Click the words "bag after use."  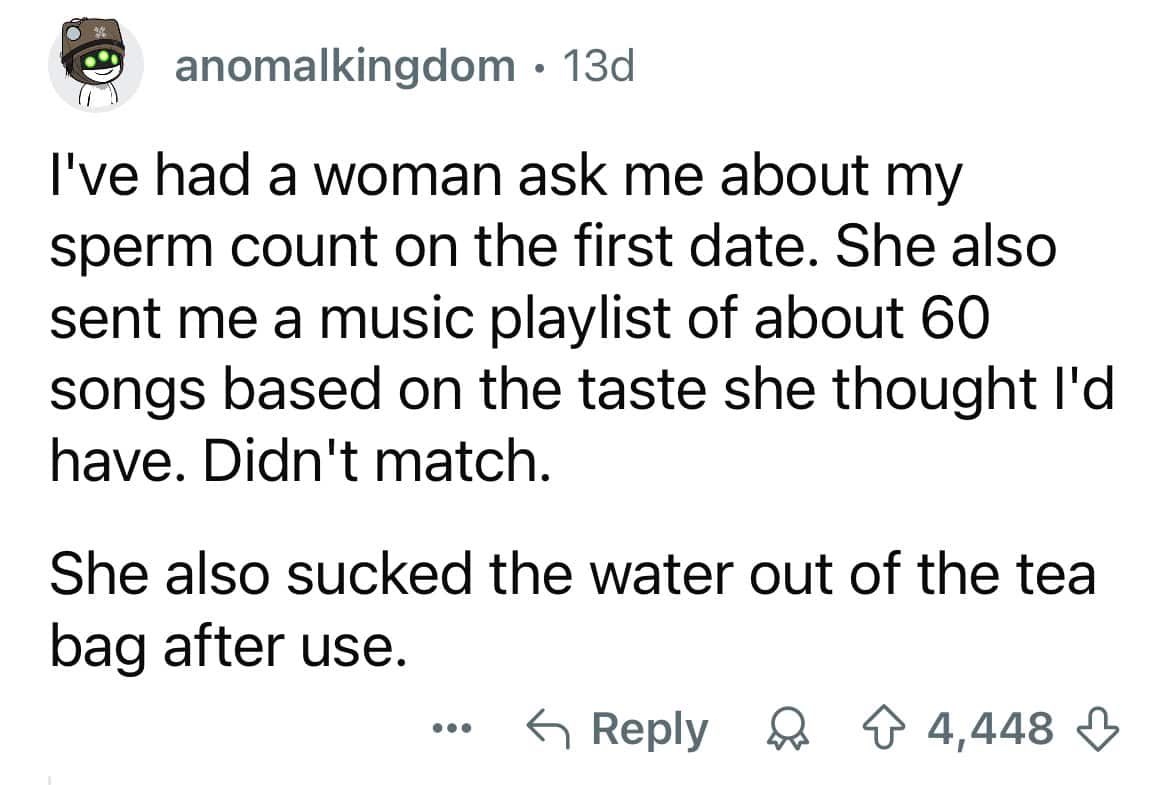coord(230,648)
